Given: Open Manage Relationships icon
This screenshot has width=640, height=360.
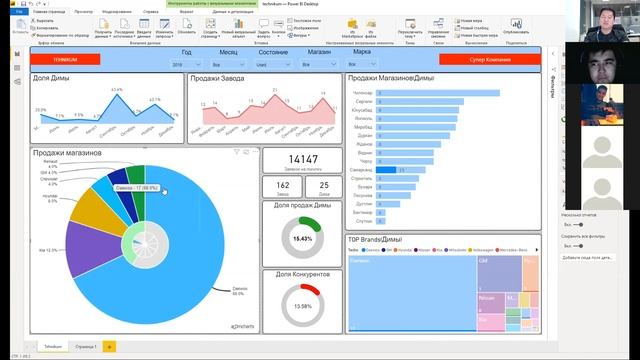Looking at the screenshot, I should click(438, 24).
